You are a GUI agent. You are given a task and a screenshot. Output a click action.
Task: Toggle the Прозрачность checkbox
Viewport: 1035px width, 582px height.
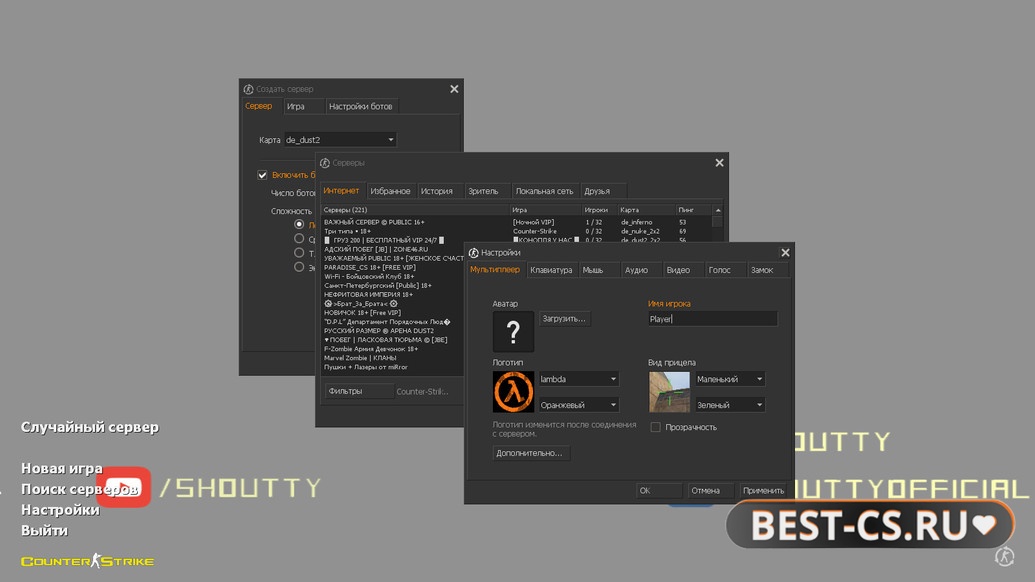coord(655,427)
